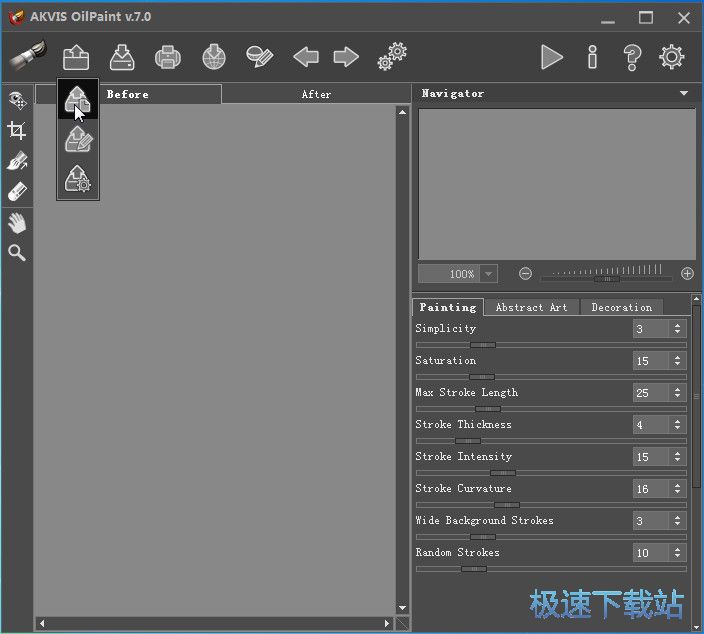Click the Redo right arrow icon
This screenshot has width=704, height=634.
(346, 57)
